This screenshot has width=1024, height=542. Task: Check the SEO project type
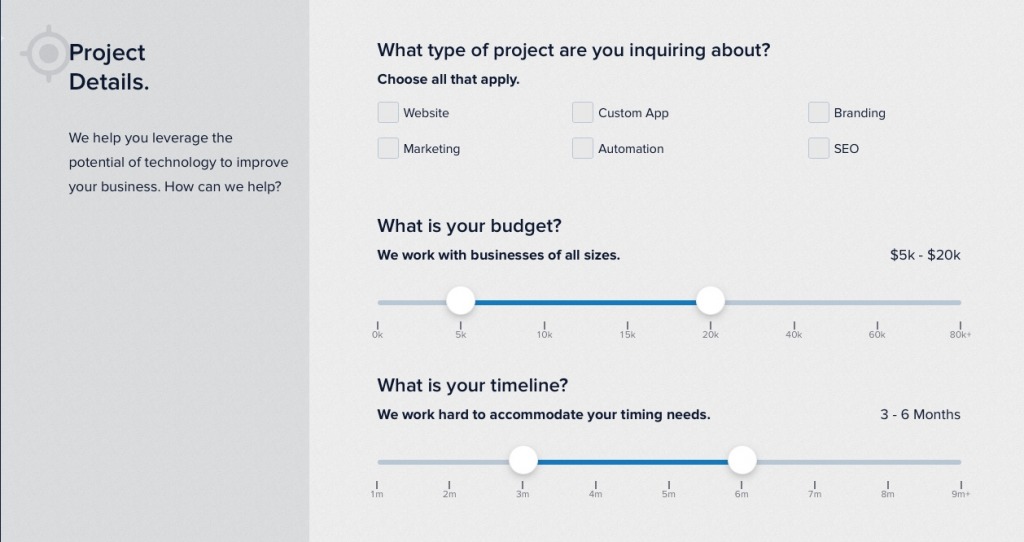tap(818, 148)
